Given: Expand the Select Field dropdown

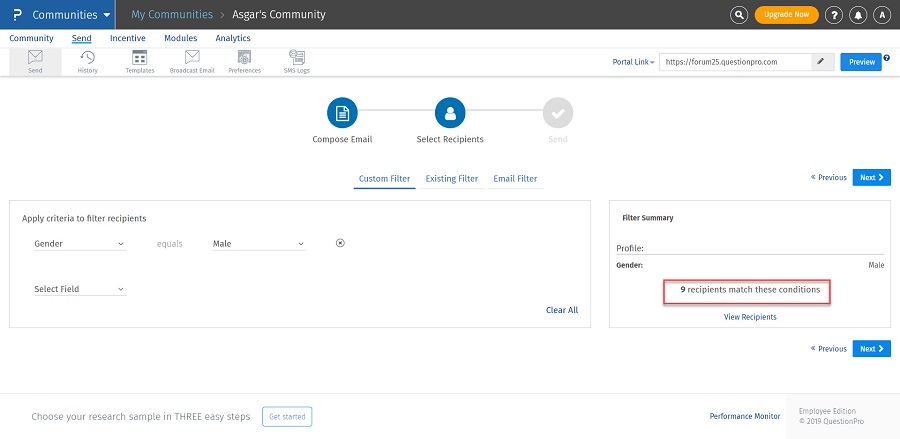Looking at the screenshot, I should click(79, 289).
